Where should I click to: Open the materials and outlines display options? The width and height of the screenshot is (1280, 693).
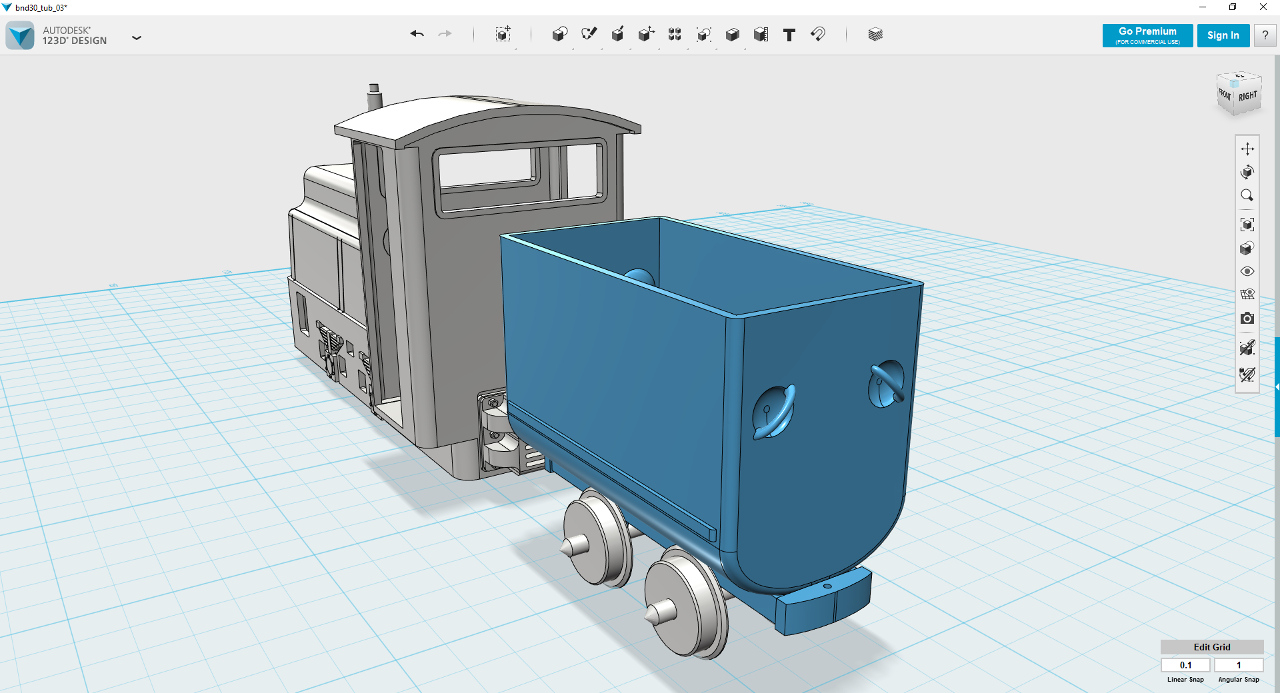pos(1247,248)
